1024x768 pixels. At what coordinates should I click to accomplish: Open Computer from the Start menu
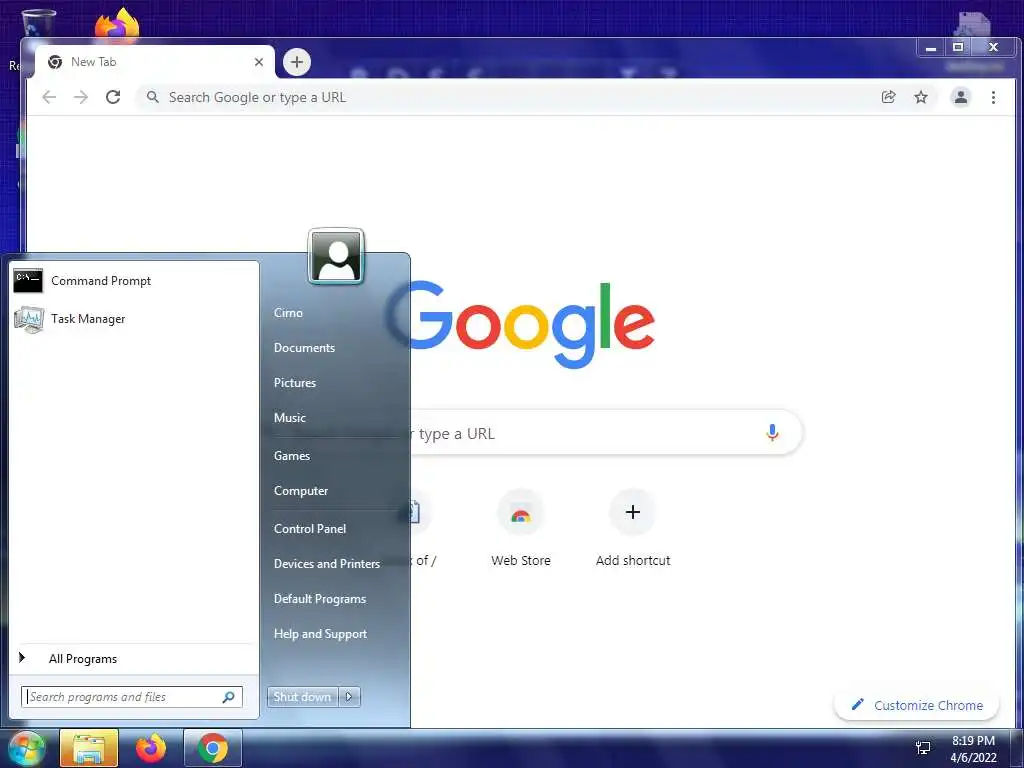click(300, 491)
